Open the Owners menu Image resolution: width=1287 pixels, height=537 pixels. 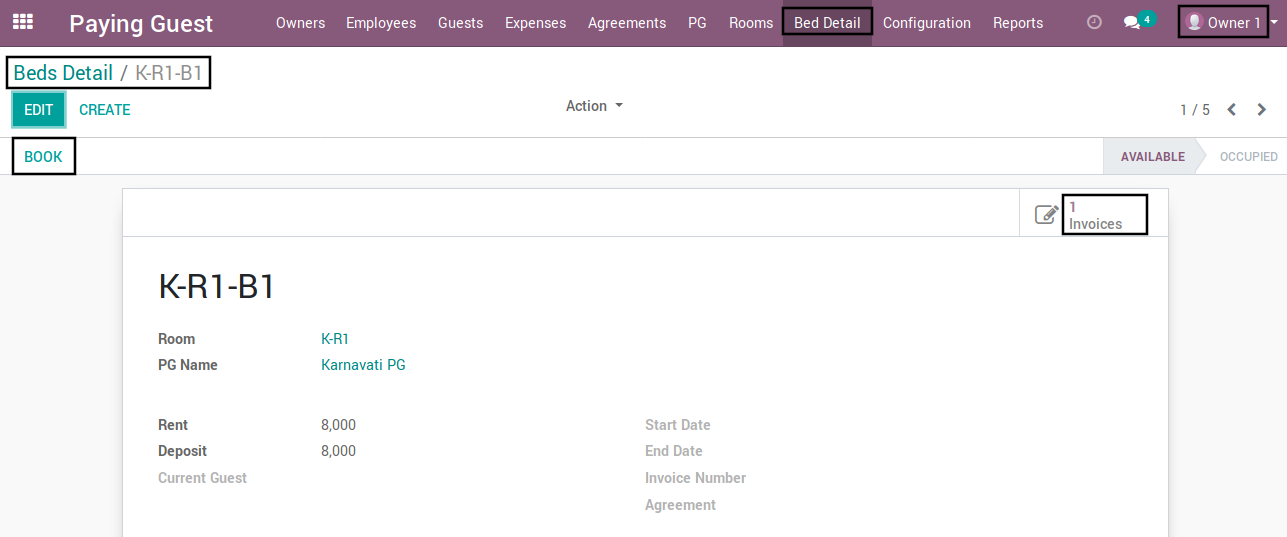click(x=300, y=23)
